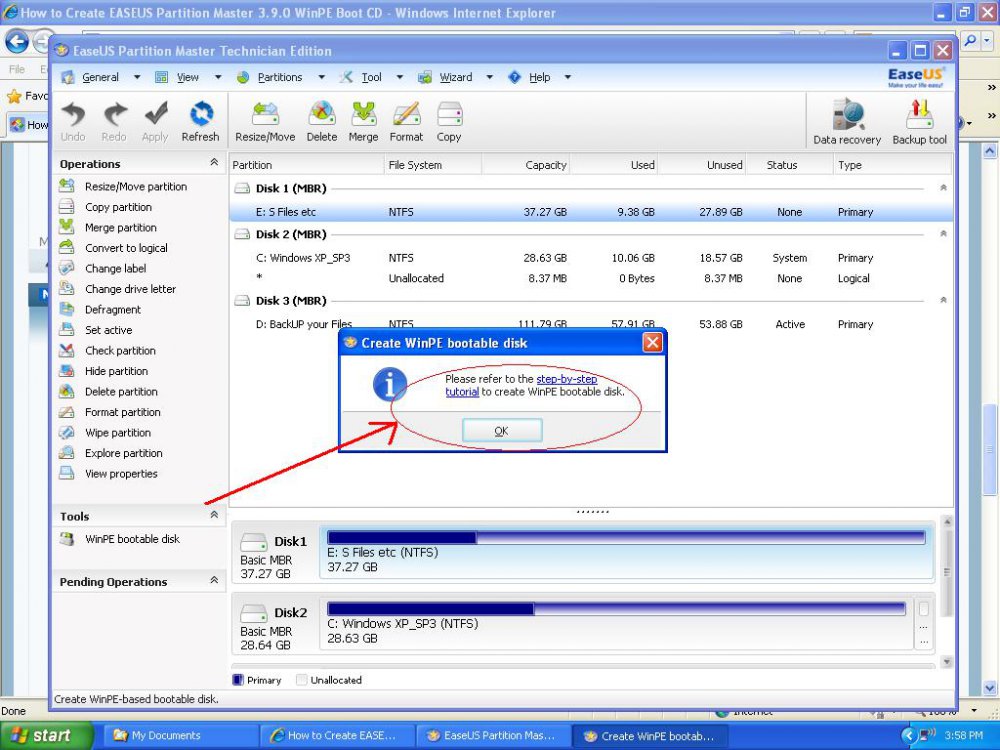Click the Unallocated legend color swatch
The width and height of the screenshot is (1000, 750).
(x=302, y=680)
